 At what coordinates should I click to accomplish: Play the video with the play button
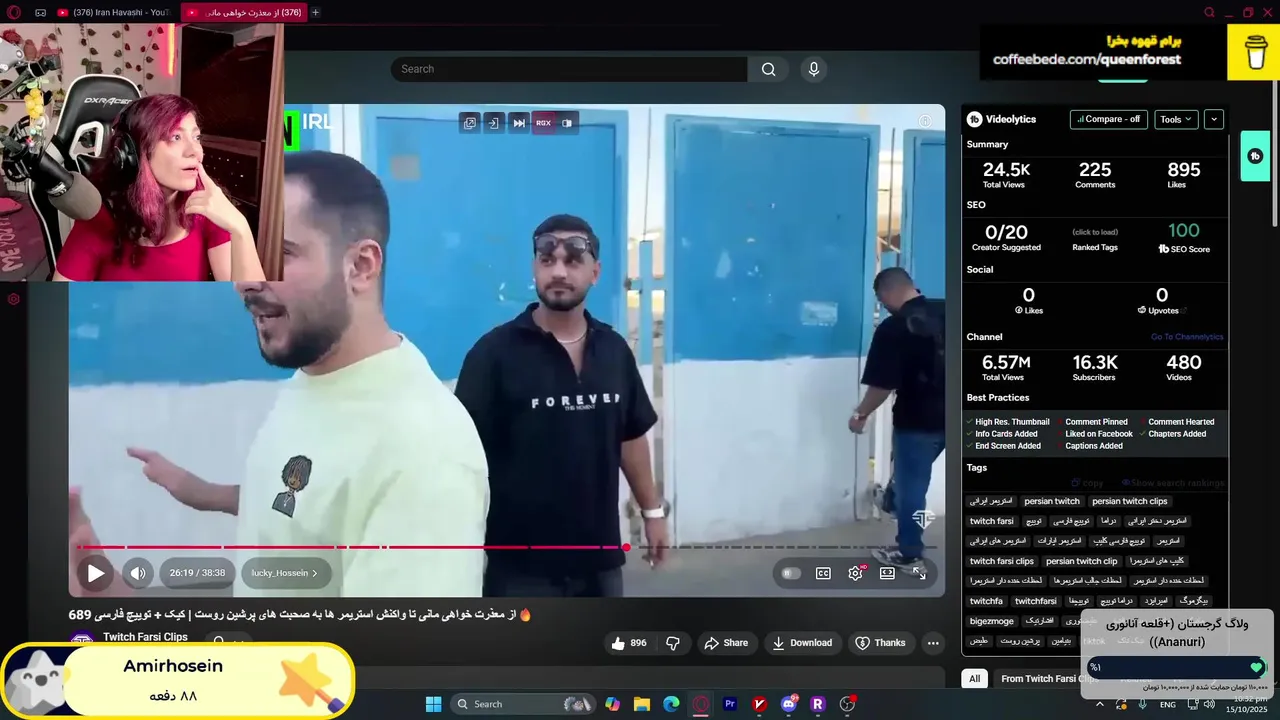[x=95, y=573]
